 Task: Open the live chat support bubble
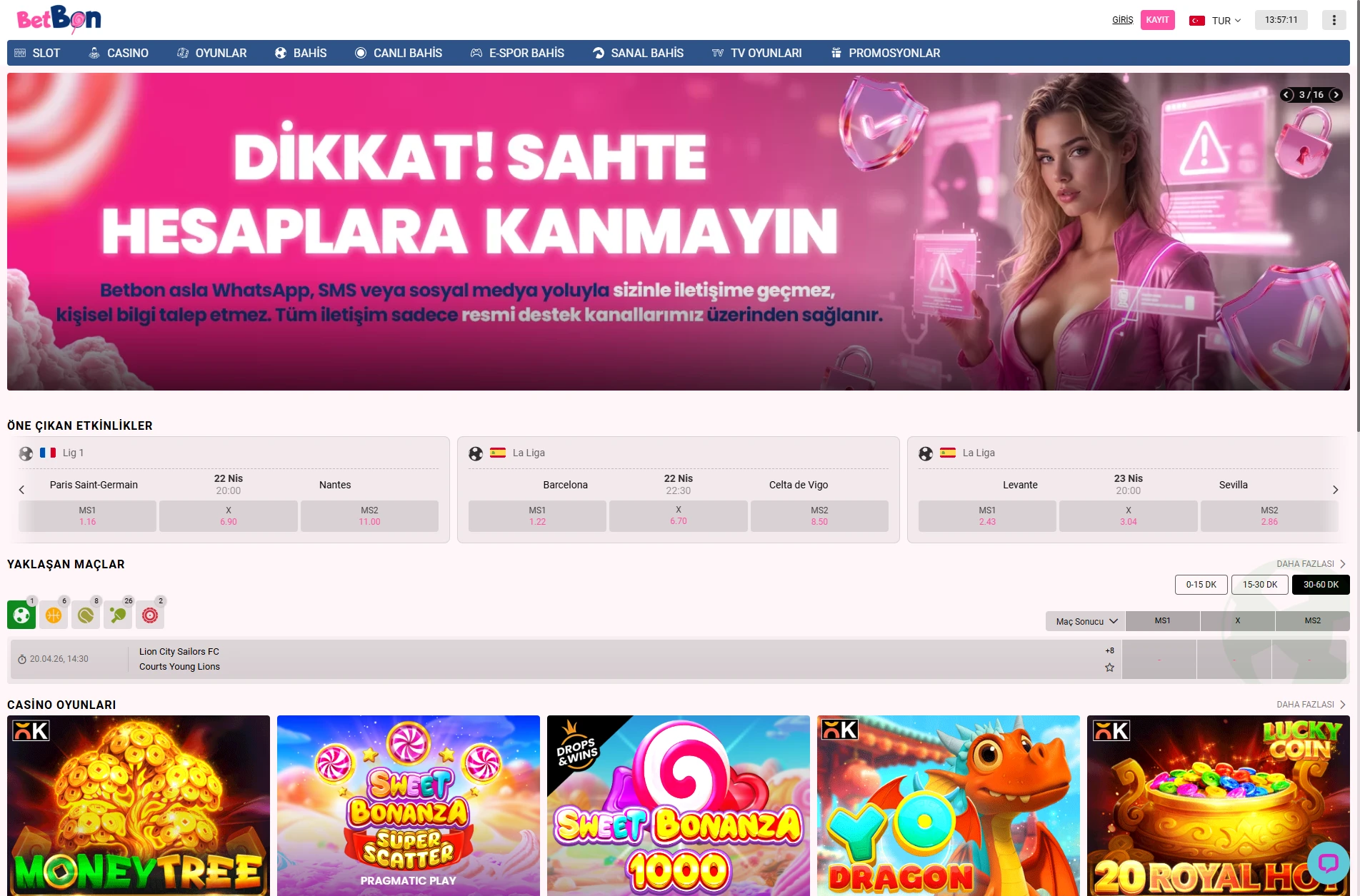pos(1328,863)
